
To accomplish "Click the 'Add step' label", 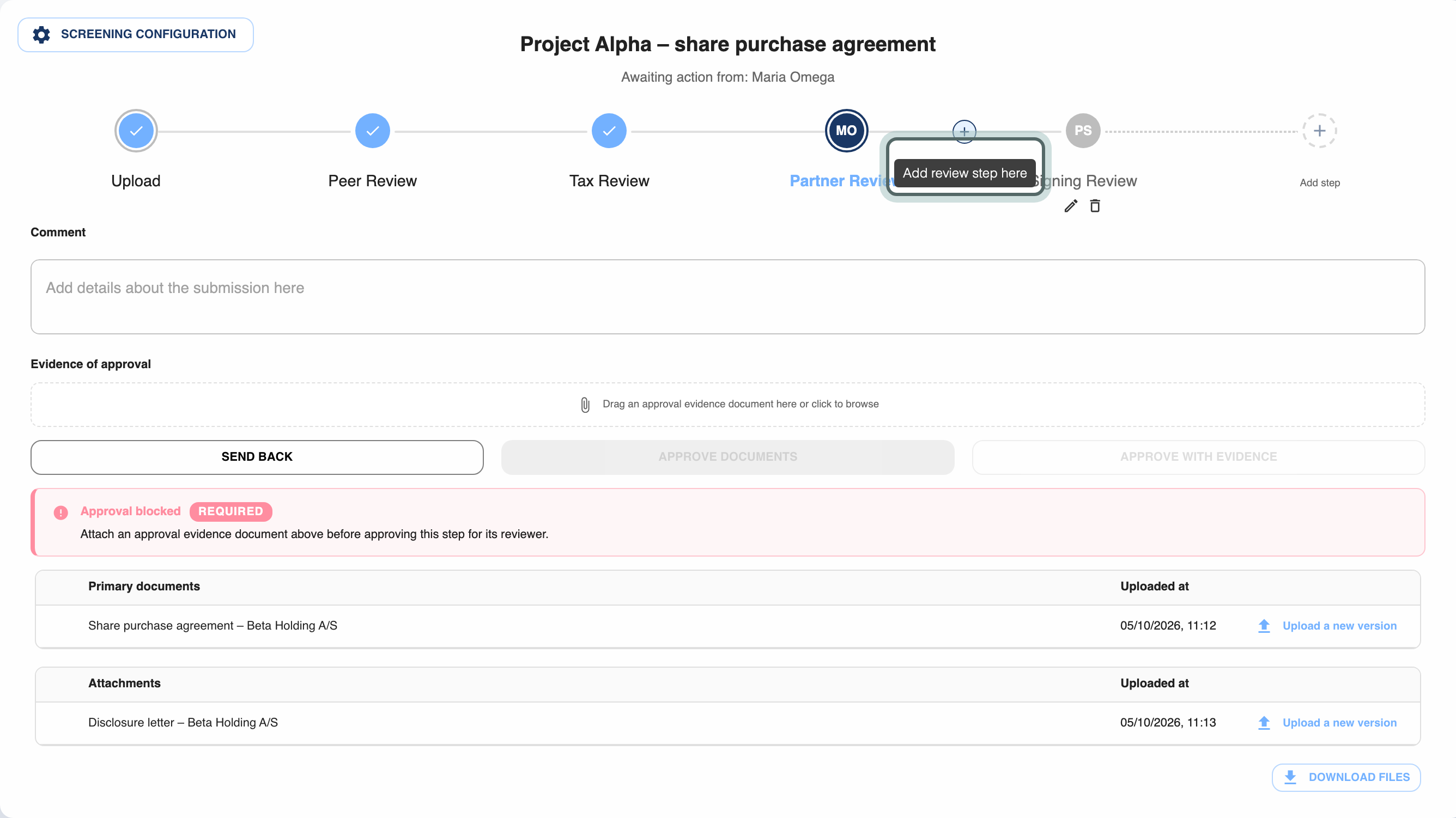I will [1319, 183].
